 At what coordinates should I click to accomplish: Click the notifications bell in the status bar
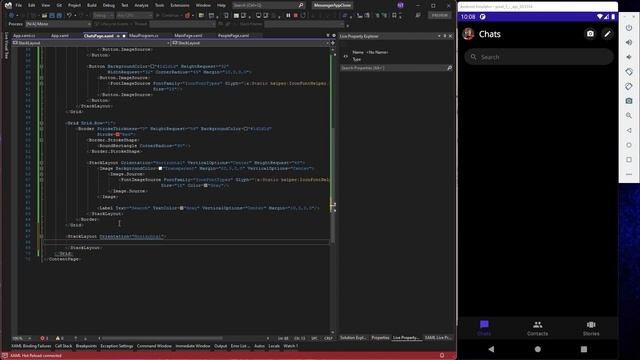tap(442, 356)
